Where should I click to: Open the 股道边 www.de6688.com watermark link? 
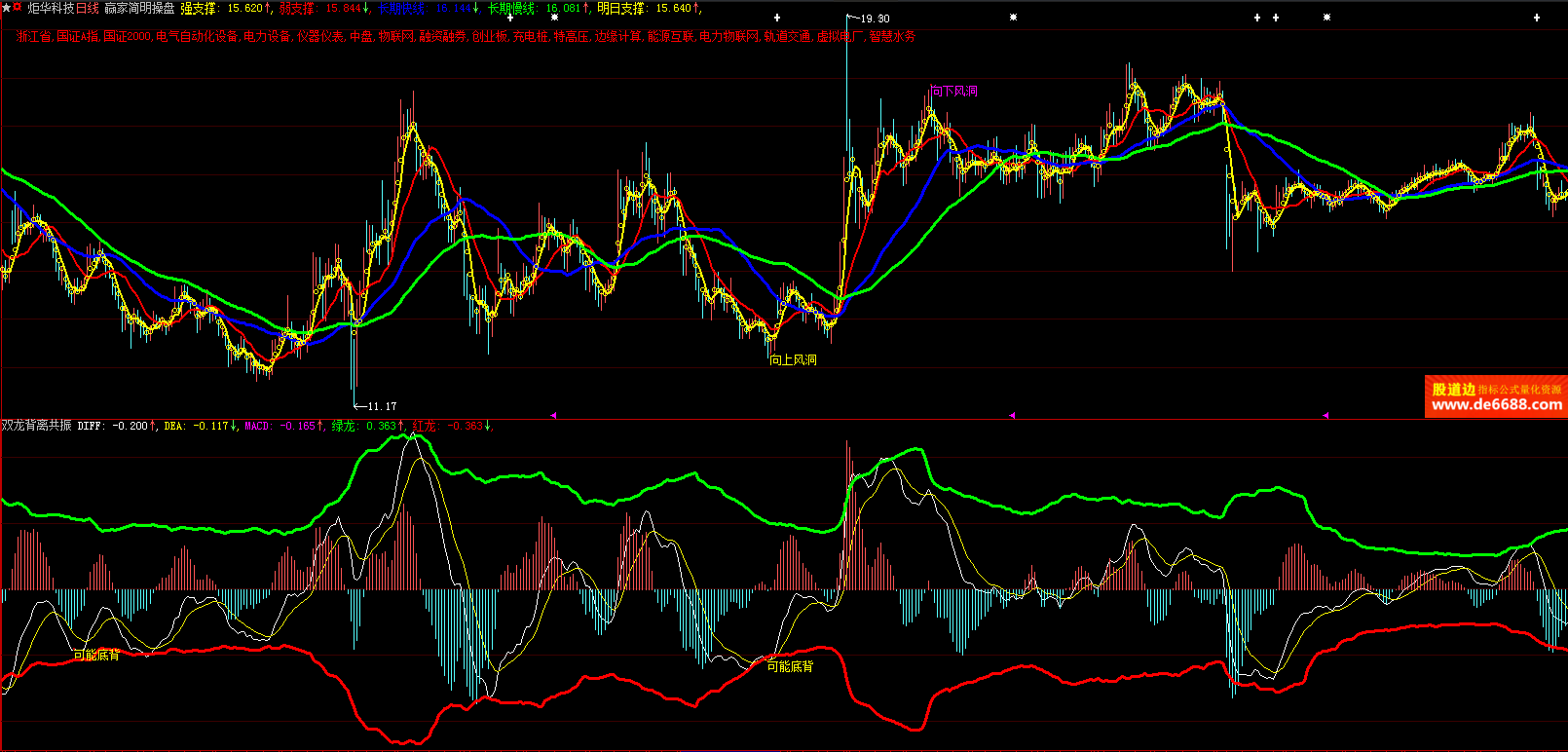(1496, 397)
